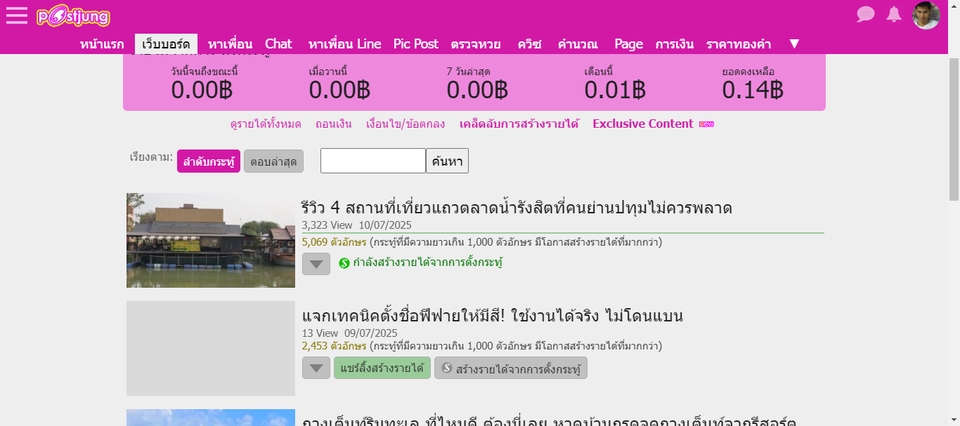Click the Postjung logo
The width and height of the screenshot is (960, 426).
pos(74,17)
